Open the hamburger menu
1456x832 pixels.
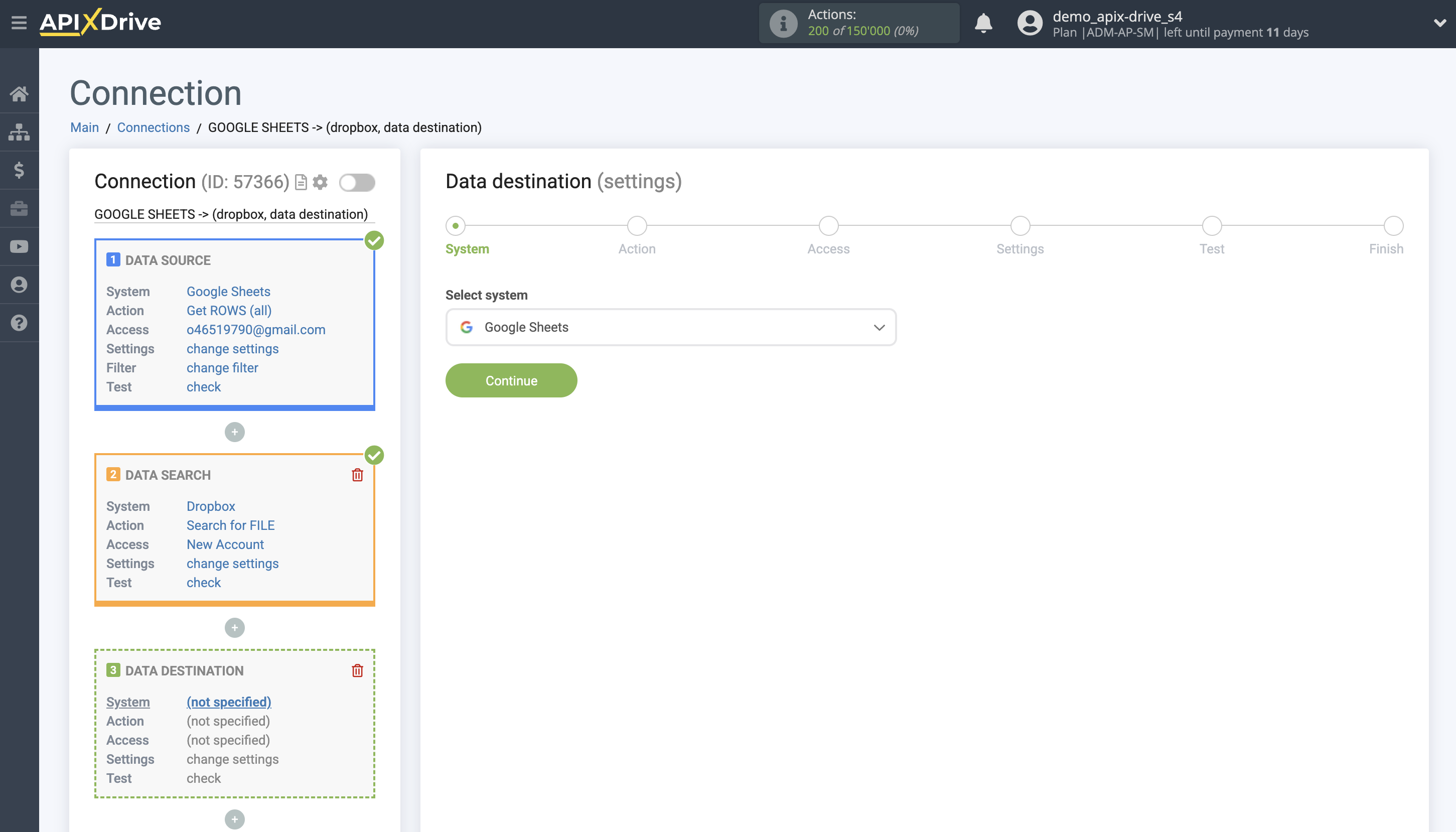tap(19, 22)
